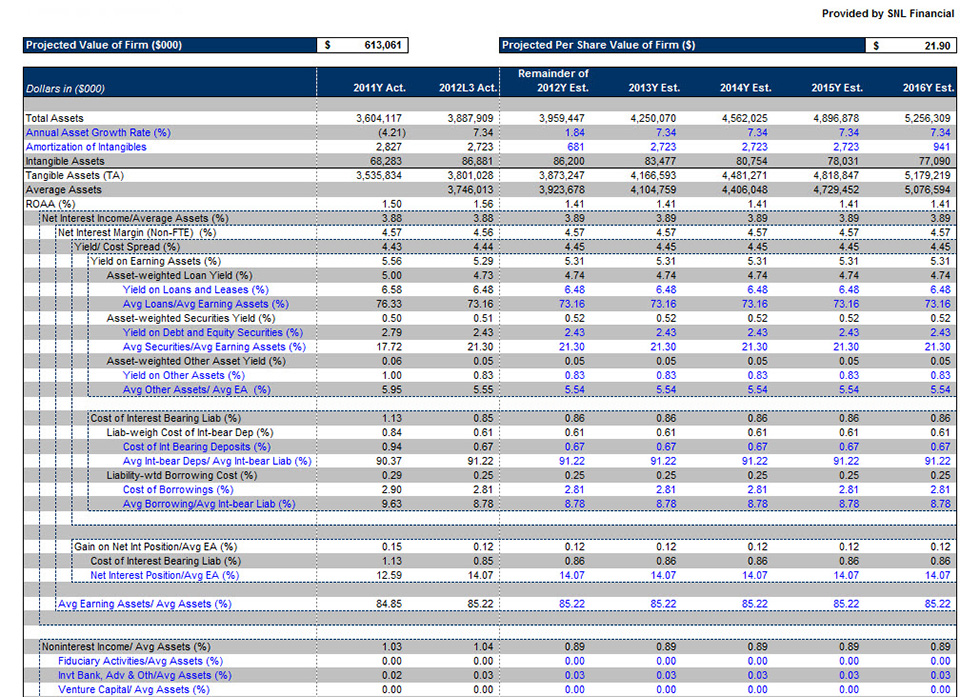The height and width of the screenshot is (697, 960).
Task: Select the Asset-weighted Loan Yield (%) row
Action: coord(179,275)
